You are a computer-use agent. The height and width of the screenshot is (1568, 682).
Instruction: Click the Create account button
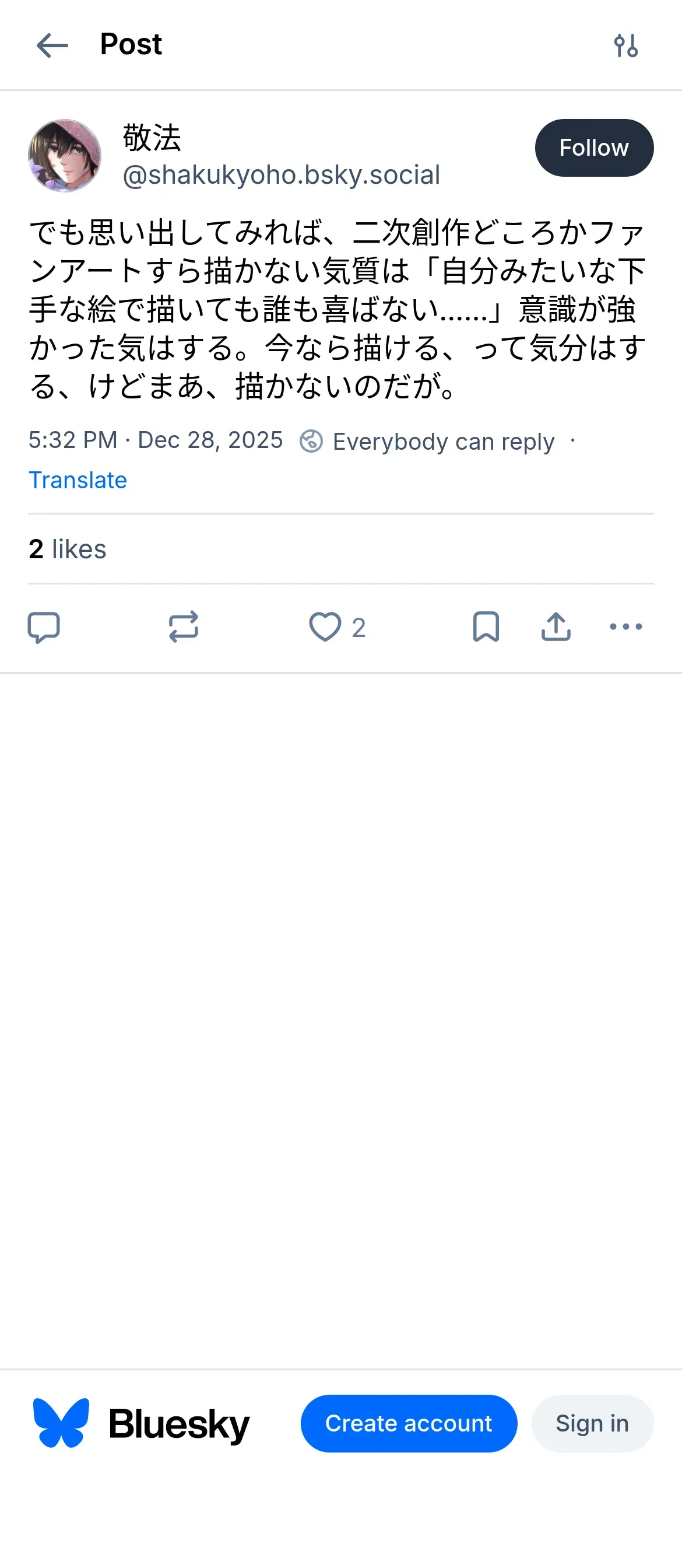[x=408, y=1423]
